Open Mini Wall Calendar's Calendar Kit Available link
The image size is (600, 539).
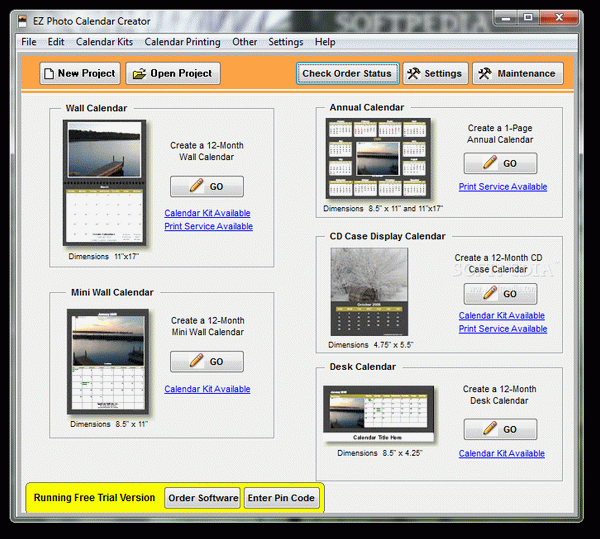click(x=207, y=389)
